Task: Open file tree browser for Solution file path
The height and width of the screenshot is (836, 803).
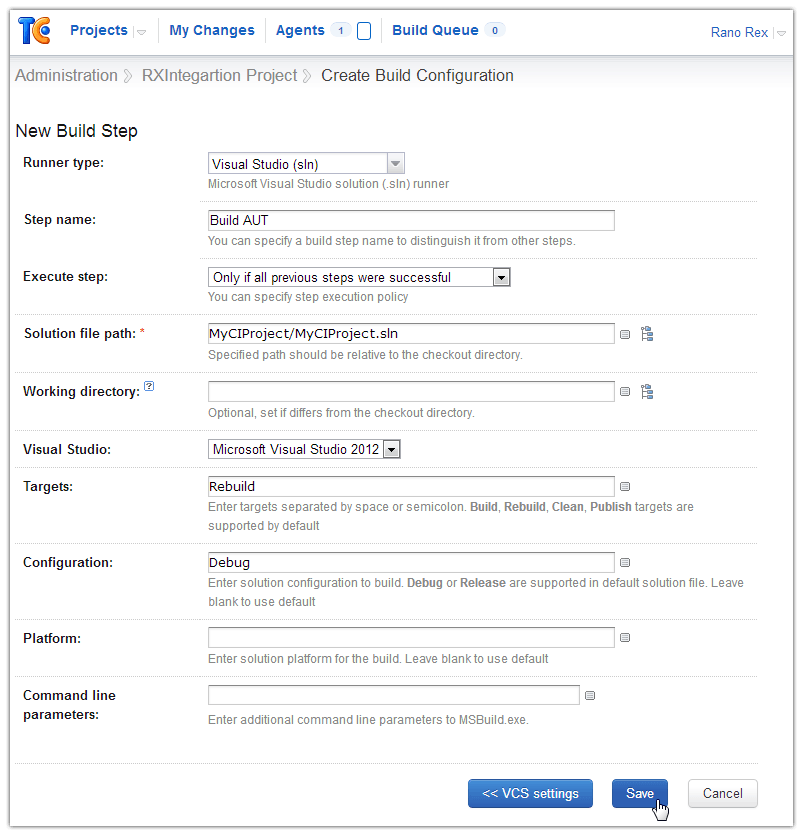Action: [x=647, y=334]
